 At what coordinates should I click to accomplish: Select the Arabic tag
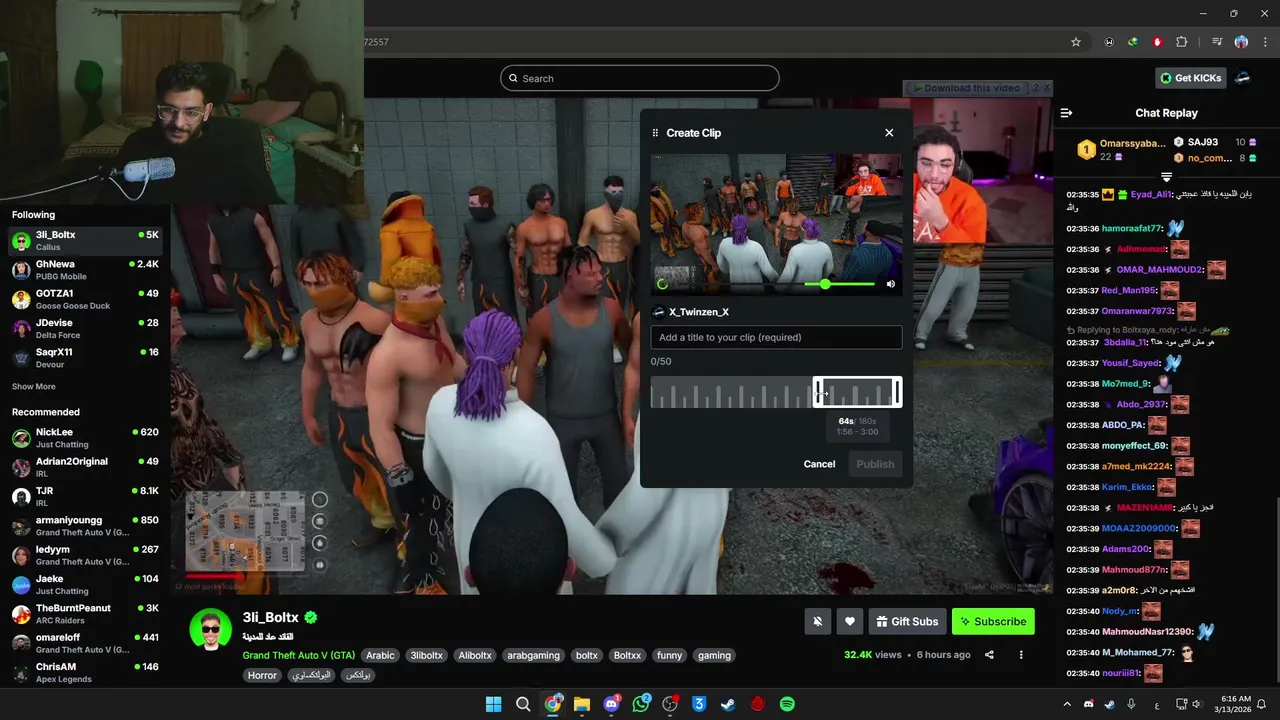coord(380,656)
